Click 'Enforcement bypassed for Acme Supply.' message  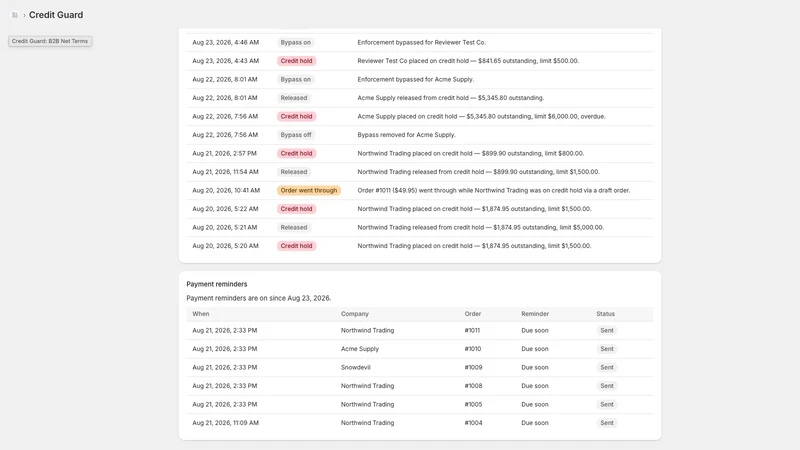click(x=415, y=80)
